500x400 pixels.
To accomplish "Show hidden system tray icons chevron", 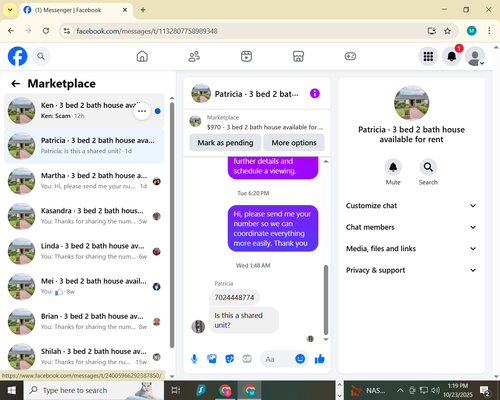I will click(400, 390).
